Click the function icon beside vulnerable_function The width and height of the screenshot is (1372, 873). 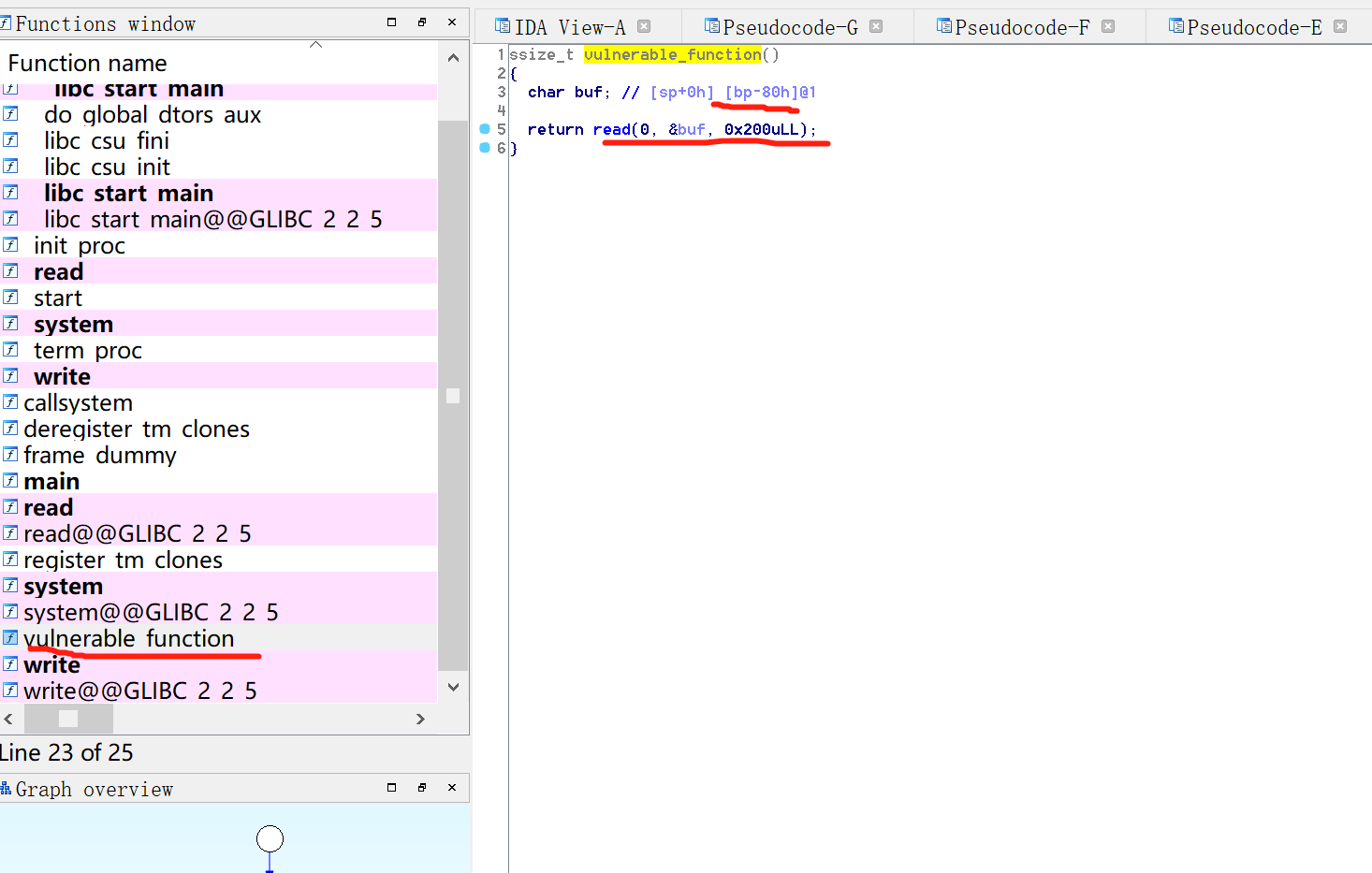[12, 638]
